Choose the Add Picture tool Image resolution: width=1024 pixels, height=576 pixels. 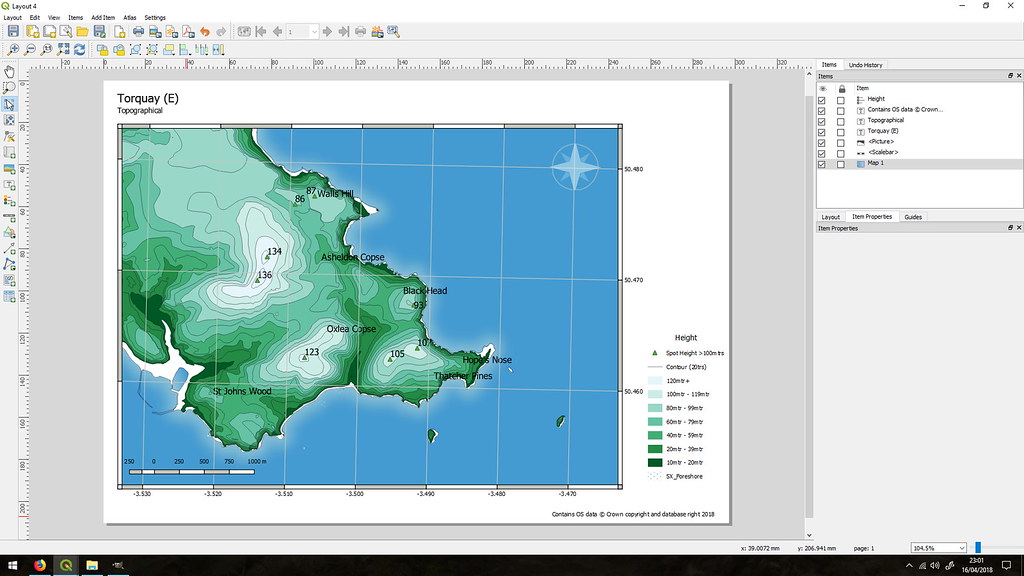[9, 168]
